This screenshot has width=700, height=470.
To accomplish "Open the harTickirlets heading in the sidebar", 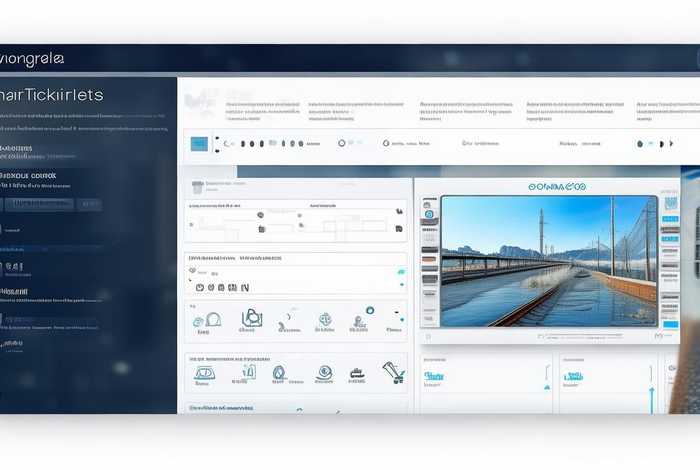I will click(x=52, y=94).
